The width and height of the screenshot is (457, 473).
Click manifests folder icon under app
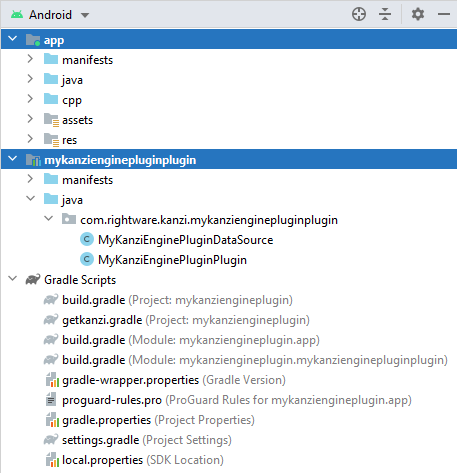tap(51, 59)
